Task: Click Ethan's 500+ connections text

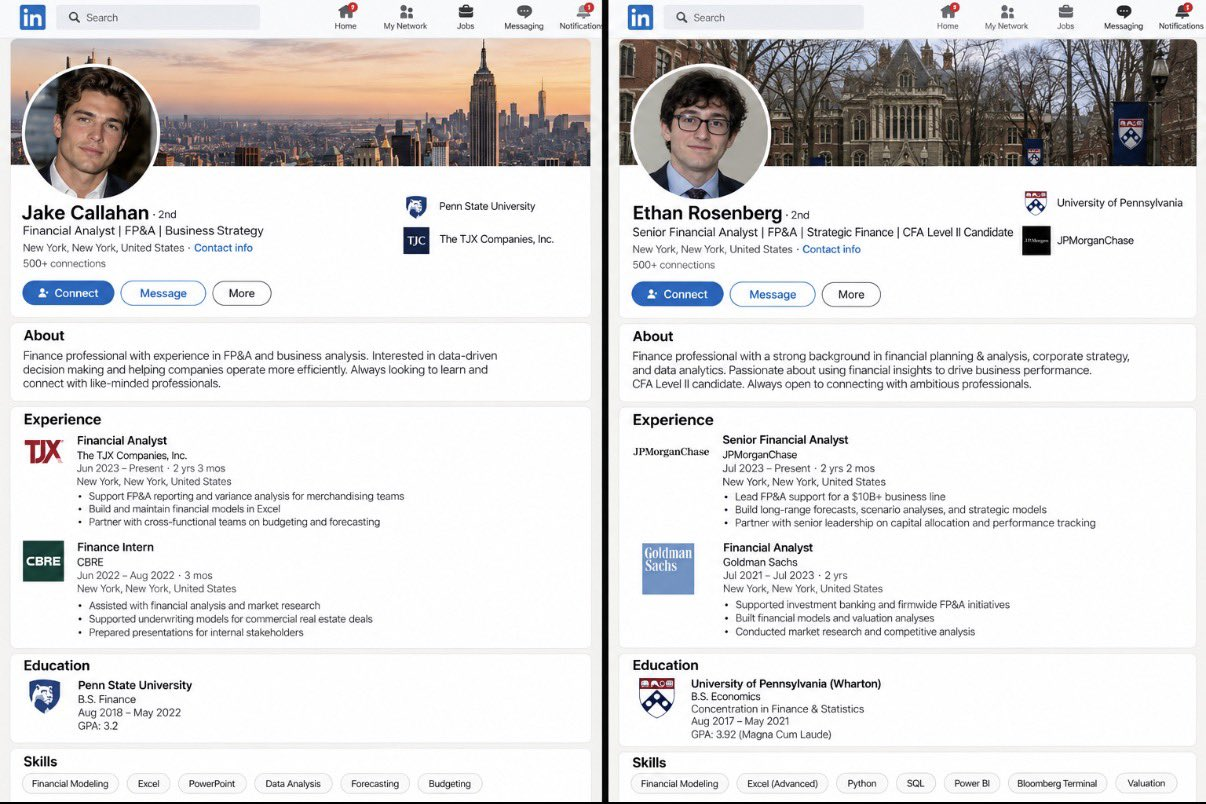Action: click(x=673, y=265)
